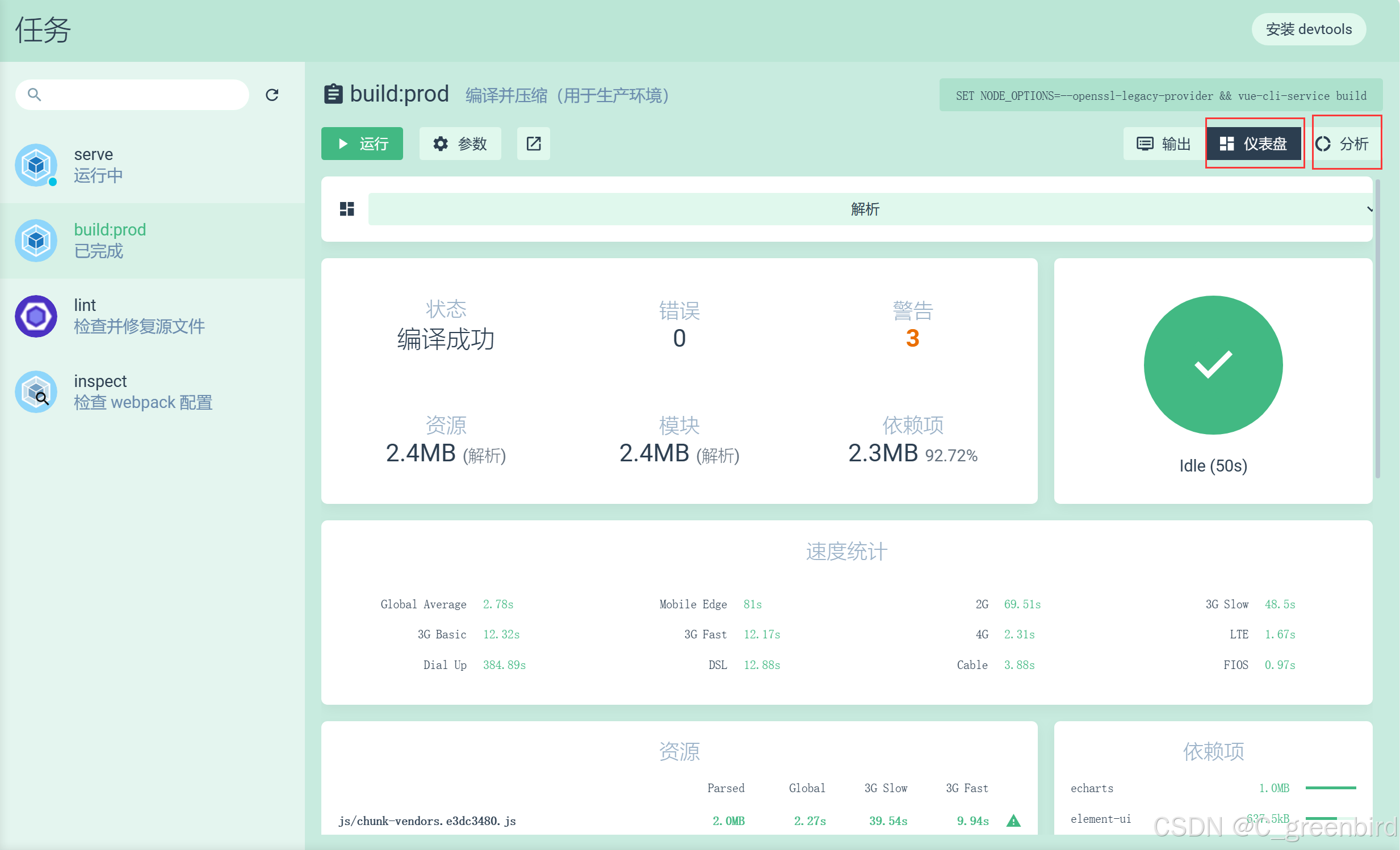1400x850 pixels.
Task: Click the echarts size bar
Action: tap(1331, 788)
